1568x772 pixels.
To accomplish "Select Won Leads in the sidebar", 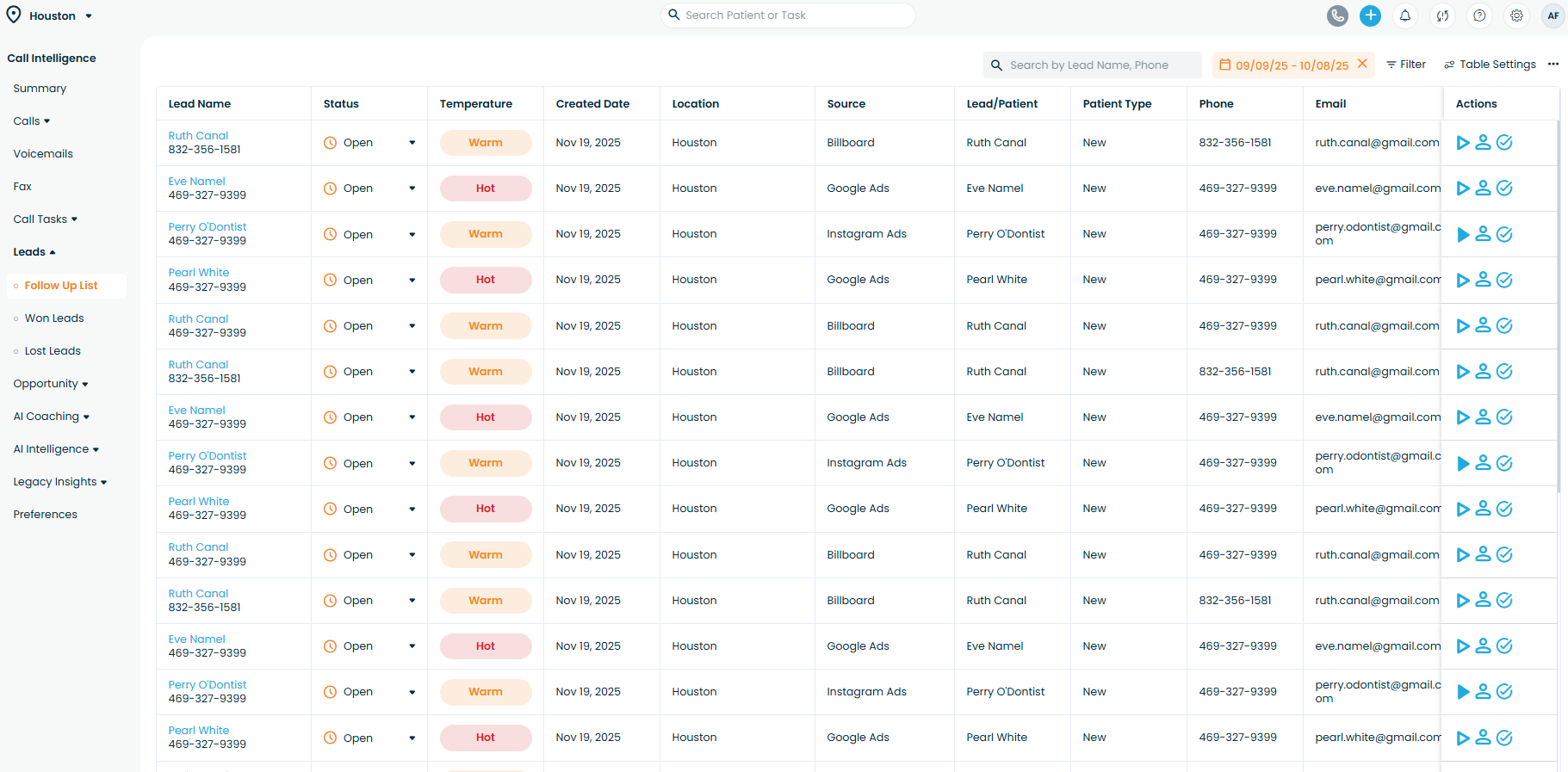I will point(54,318).
